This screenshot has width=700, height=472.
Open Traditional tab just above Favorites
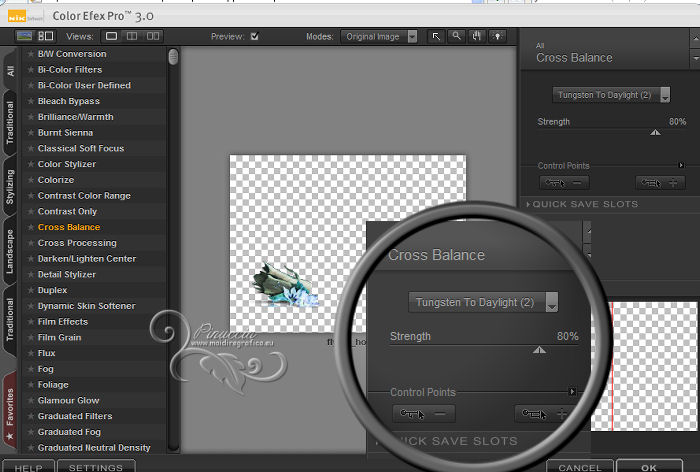coord(10,320)
